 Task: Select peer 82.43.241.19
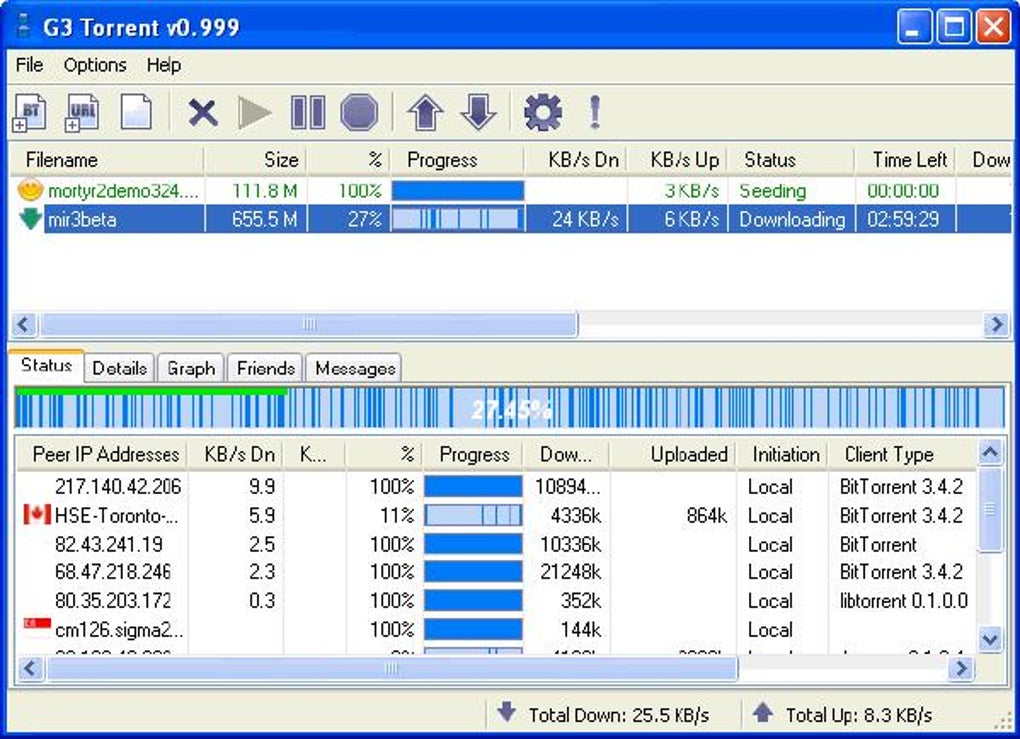496,544
